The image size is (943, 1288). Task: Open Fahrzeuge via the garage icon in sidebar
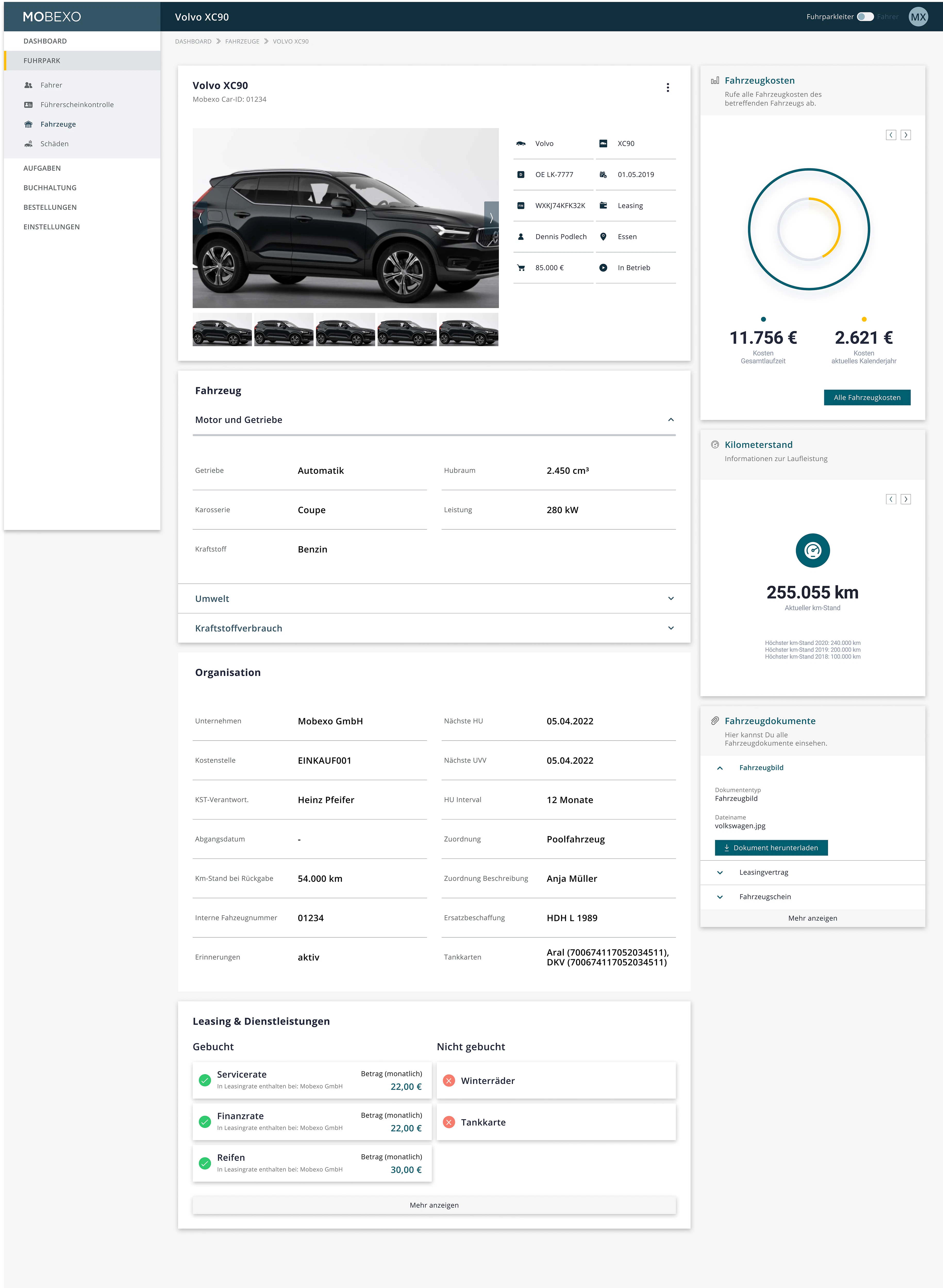29,124
